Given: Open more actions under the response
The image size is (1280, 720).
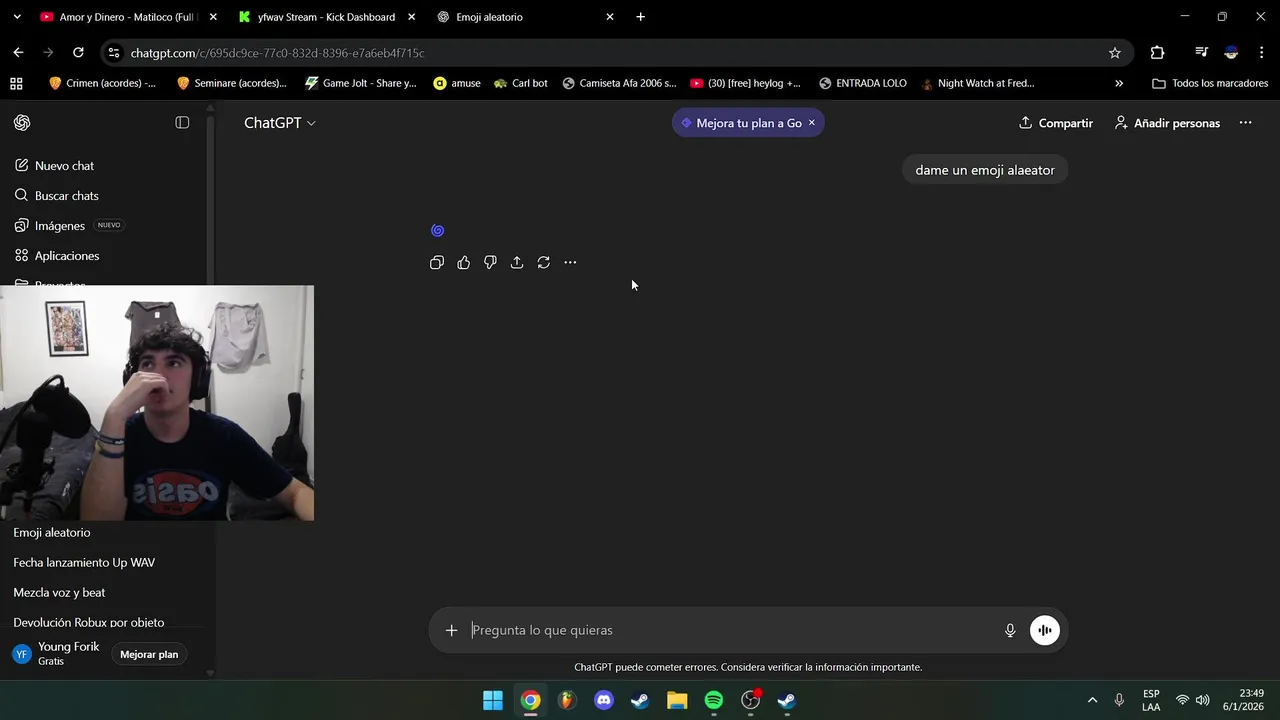Looking at the screenshot, I should (x=570, y=262).
